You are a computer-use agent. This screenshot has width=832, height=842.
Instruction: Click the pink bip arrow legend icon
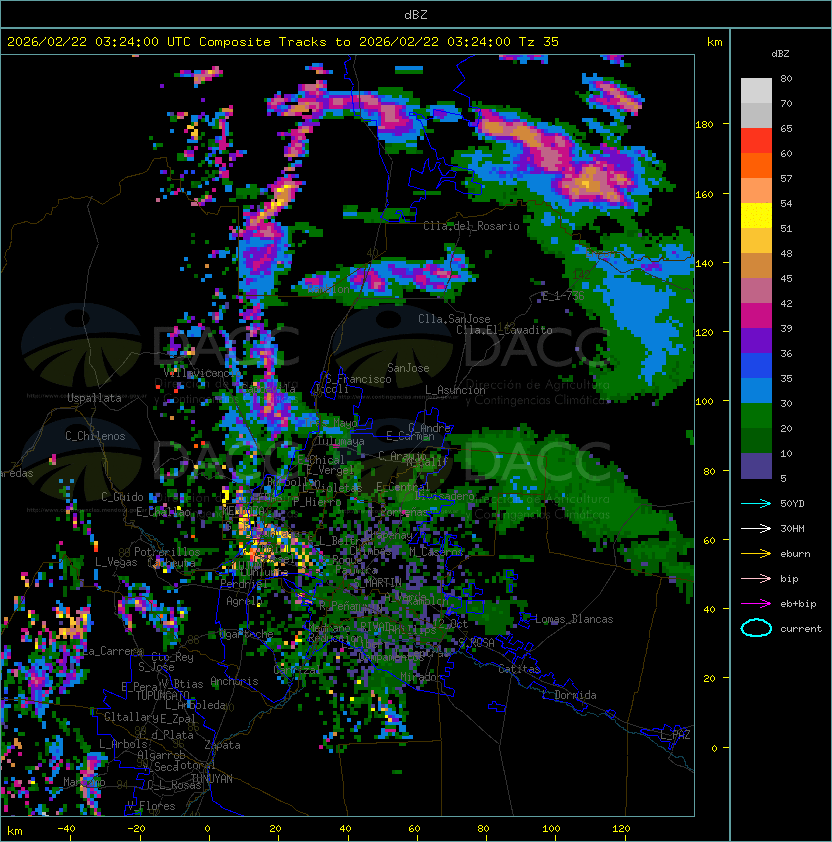tap(756, 578)
